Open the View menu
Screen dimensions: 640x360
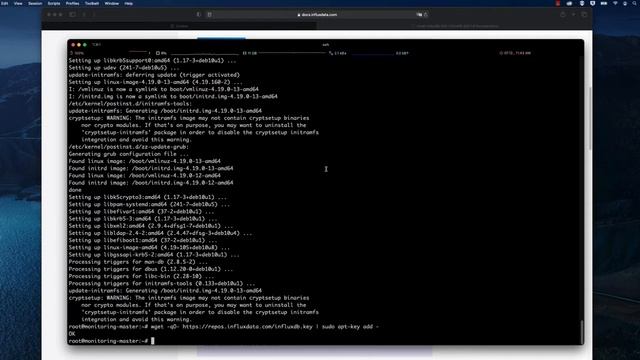coord(18,3)
